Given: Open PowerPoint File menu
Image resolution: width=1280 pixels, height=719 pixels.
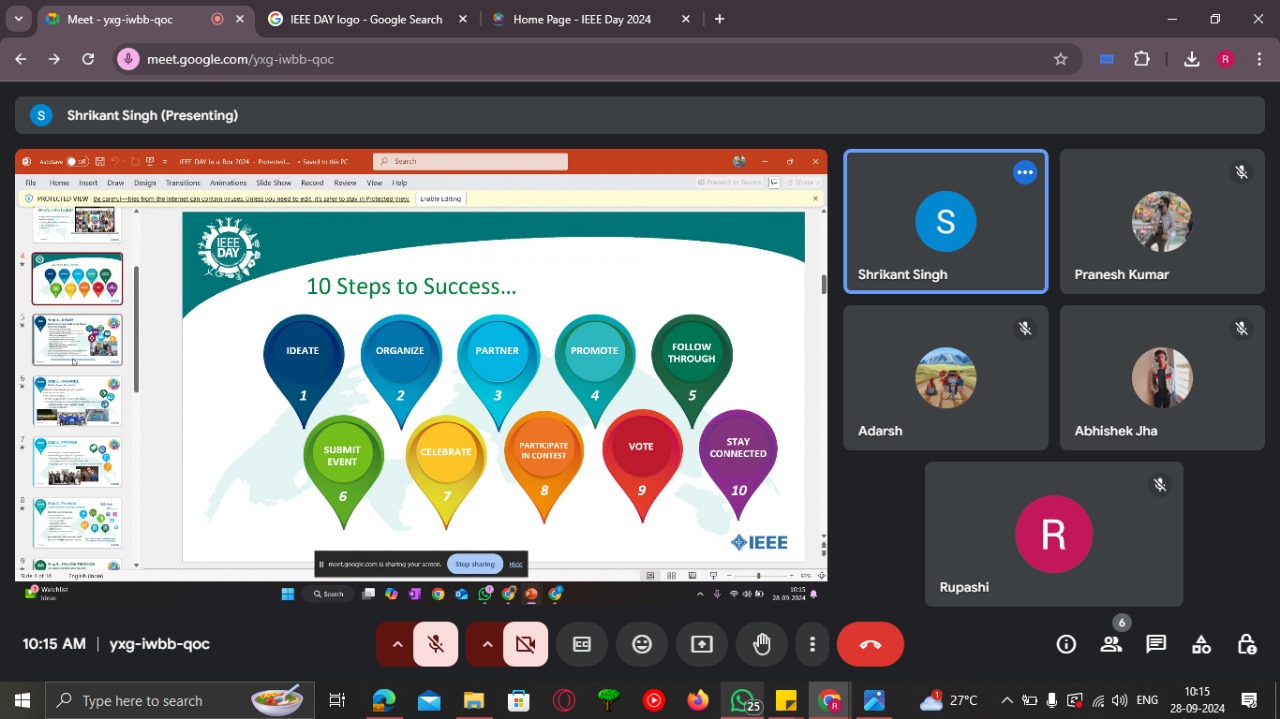Looking at the screenshot, I should coord(31,183).
